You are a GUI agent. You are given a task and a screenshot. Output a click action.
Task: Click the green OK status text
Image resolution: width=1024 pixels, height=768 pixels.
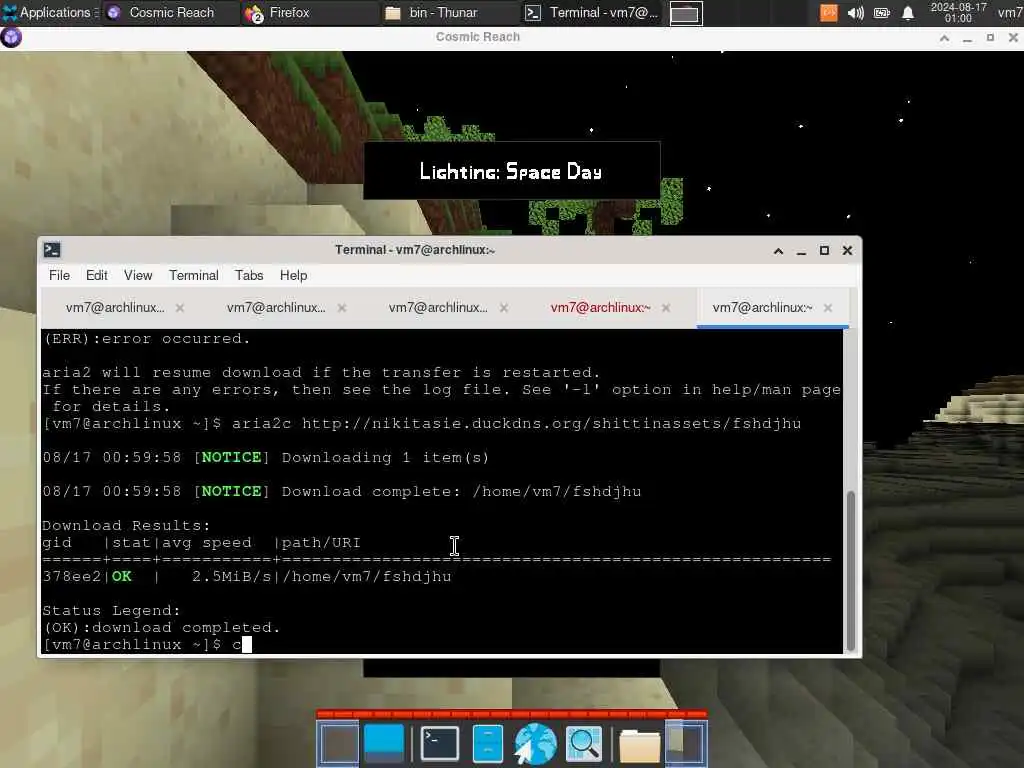click(x=121, y=577)
